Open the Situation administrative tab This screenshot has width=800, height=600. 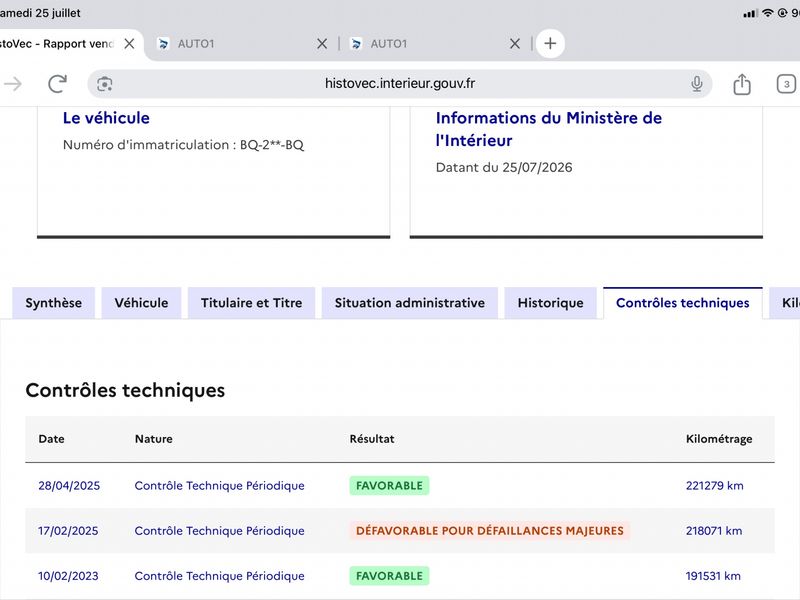tap(410, 303)
